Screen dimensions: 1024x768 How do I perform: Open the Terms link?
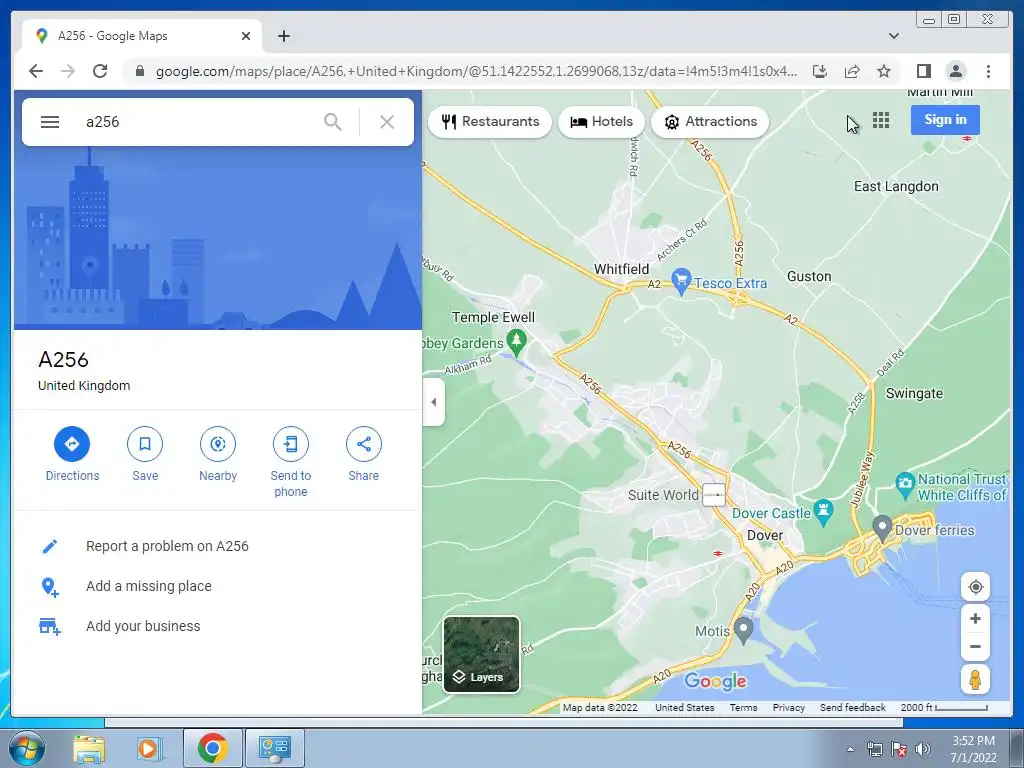point(743,707)
